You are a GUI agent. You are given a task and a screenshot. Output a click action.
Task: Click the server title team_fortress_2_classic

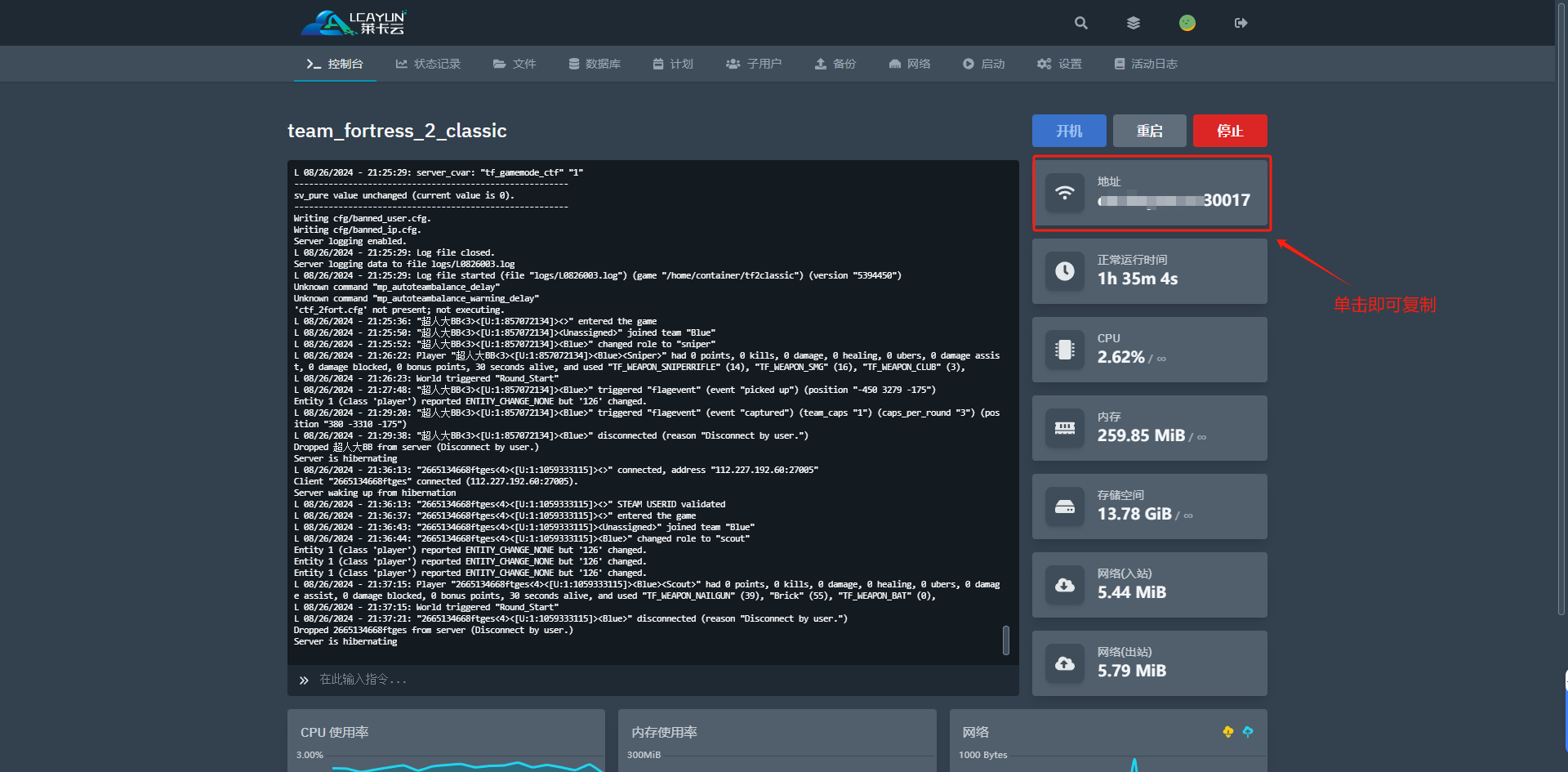point(397,131)
